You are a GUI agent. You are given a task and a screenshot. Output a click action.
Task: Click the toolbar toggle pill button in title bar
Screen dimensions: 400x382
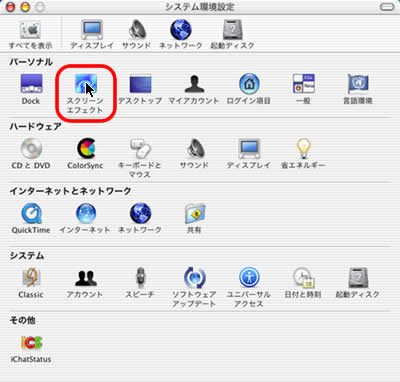pos(387,7)
